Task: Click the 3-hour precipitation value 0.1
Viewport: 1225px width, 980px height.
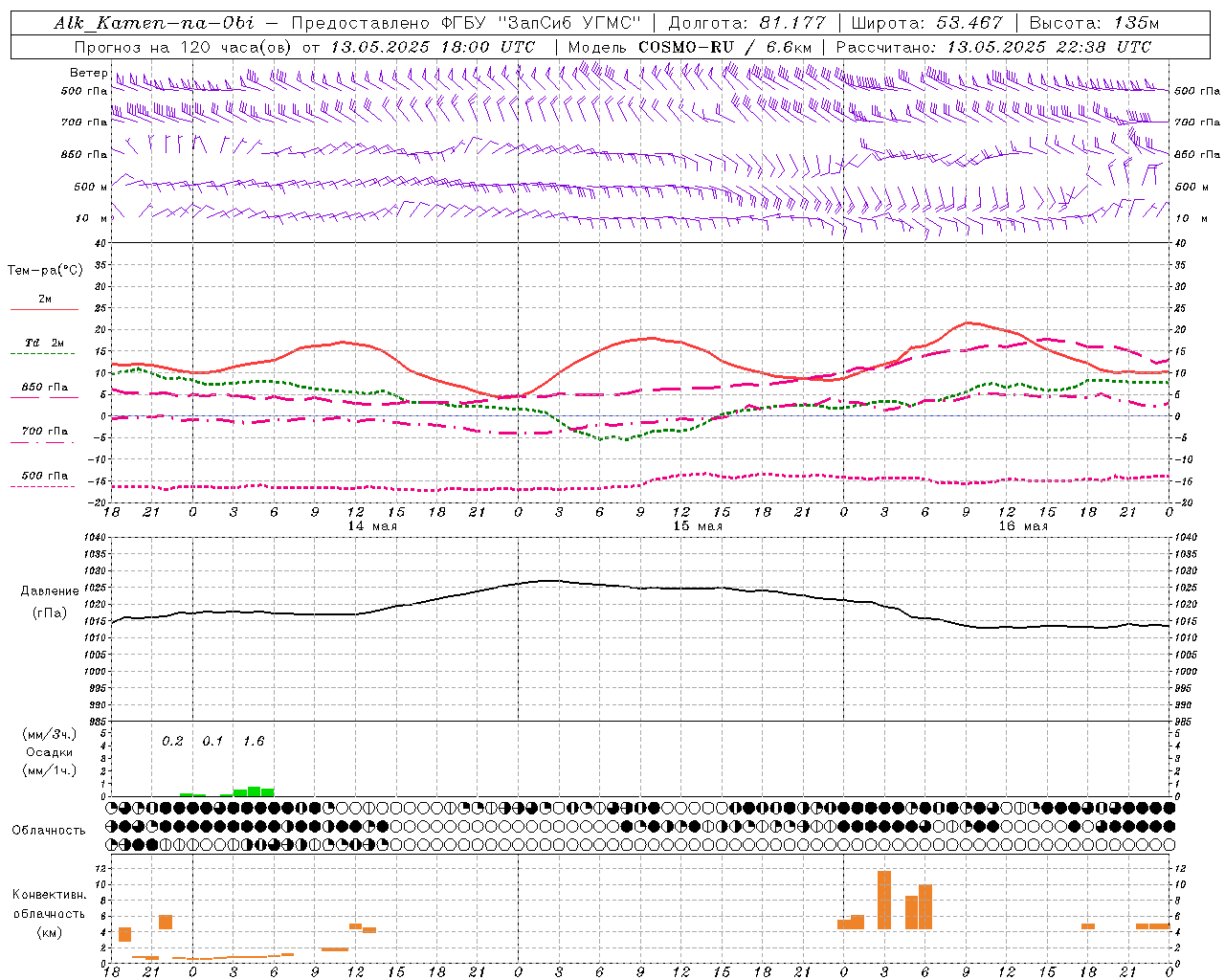Action: click(212, 742)
